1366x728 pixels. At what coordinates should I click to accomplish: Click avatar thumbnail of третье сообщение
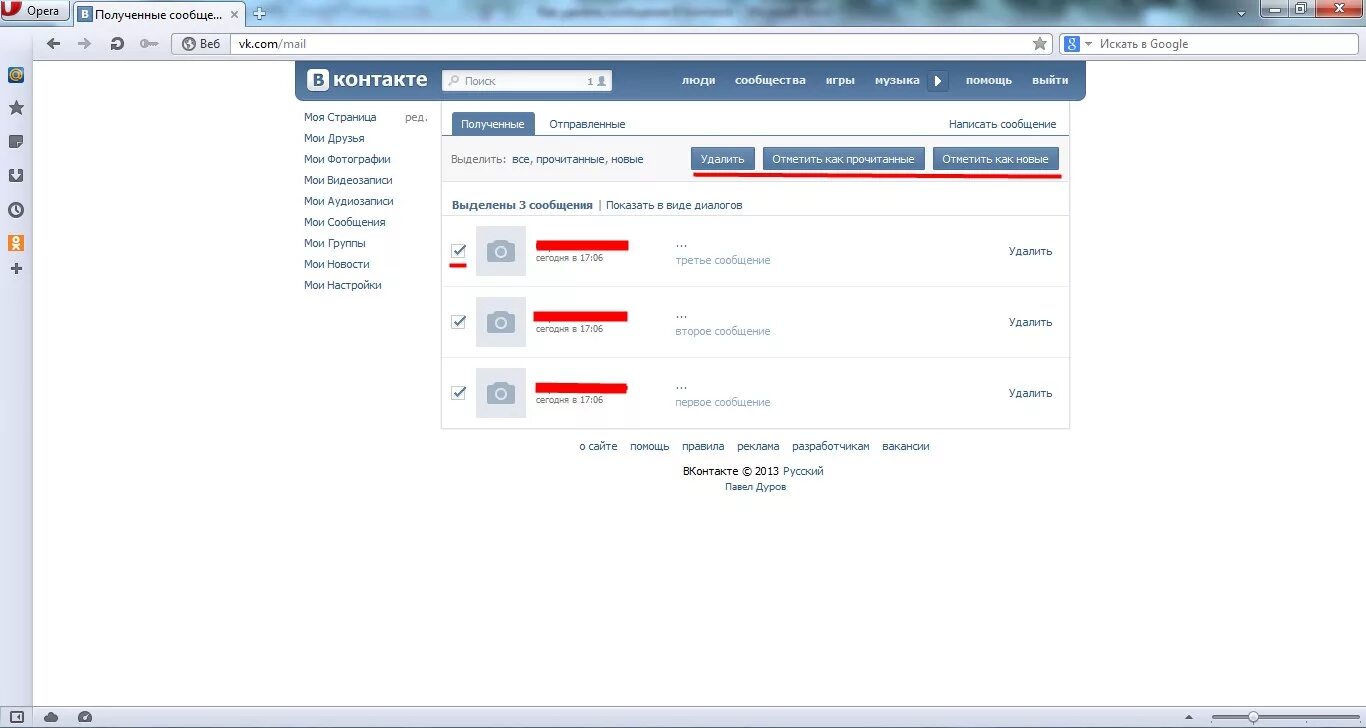pos(501,251)
